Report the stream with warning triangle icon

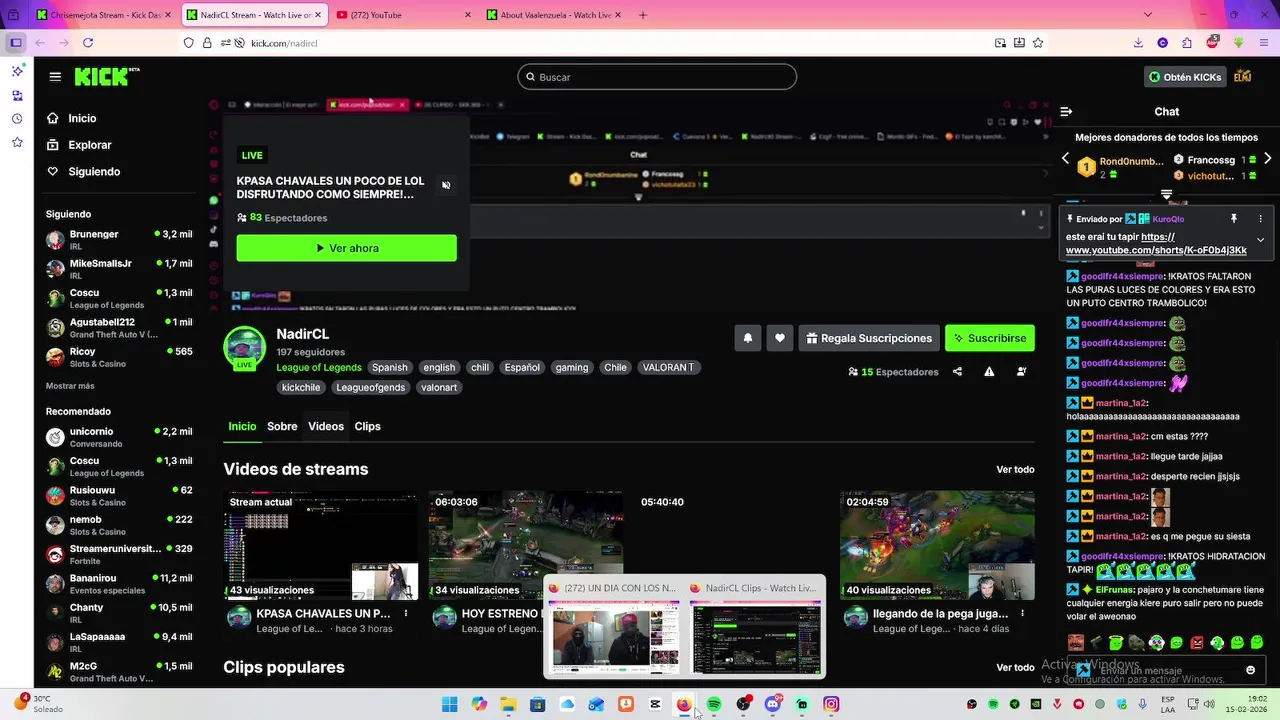point(989,372)
